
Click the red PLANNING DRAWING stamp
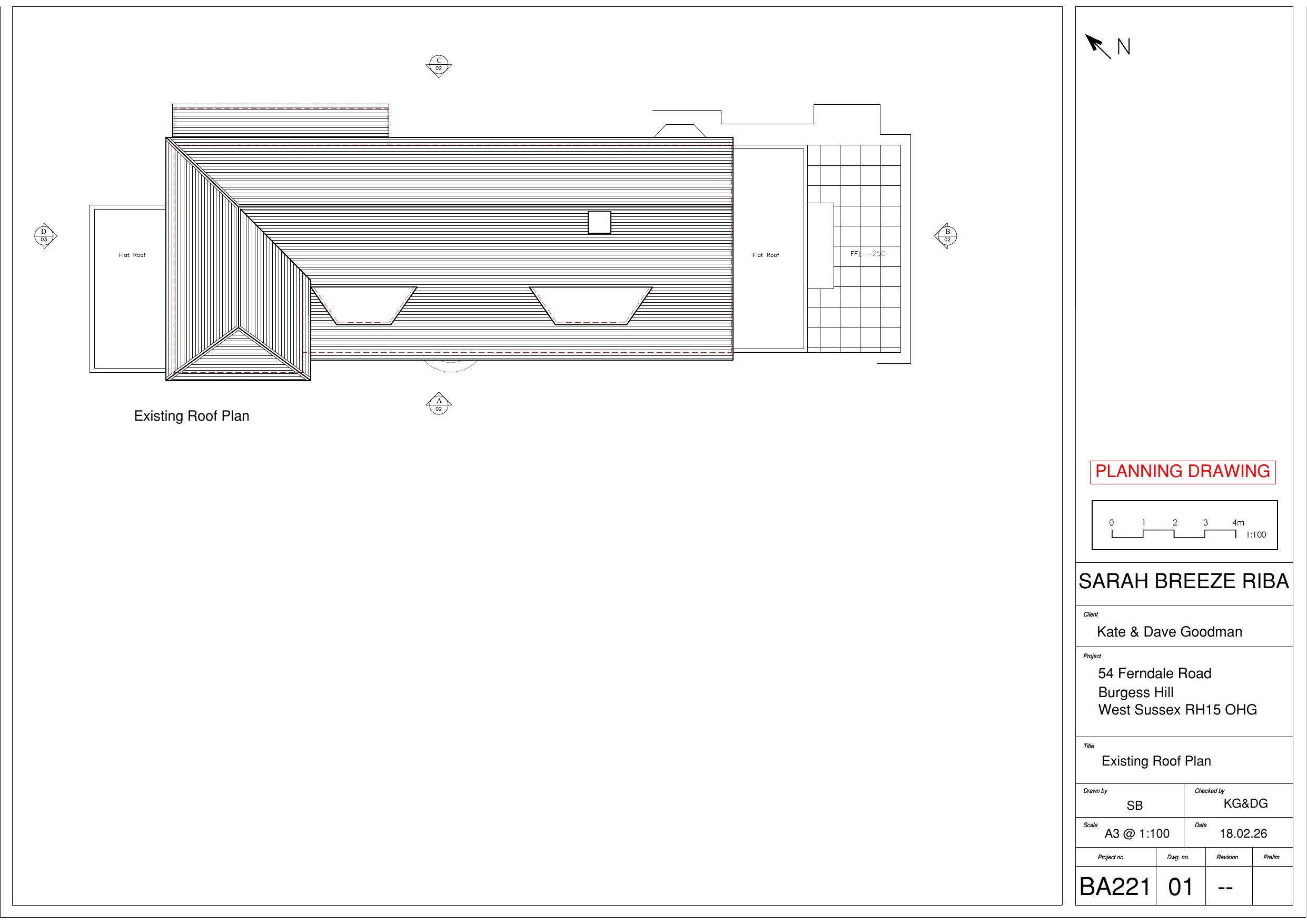point(1182,471)
